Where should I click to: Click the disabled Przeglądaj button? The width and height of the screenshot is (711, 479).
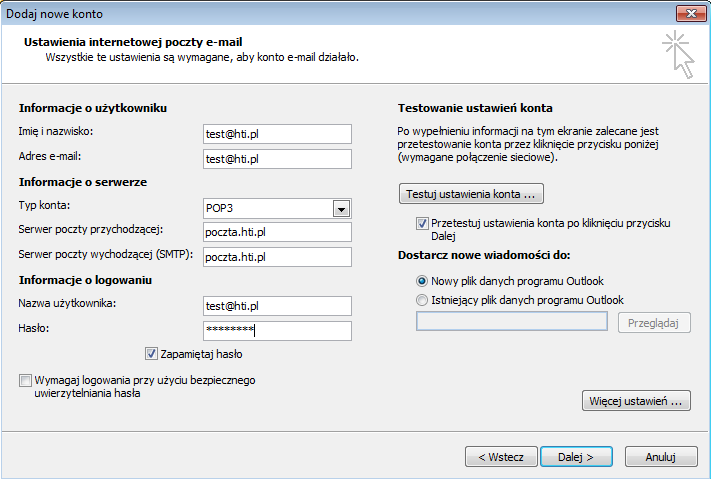654,323
